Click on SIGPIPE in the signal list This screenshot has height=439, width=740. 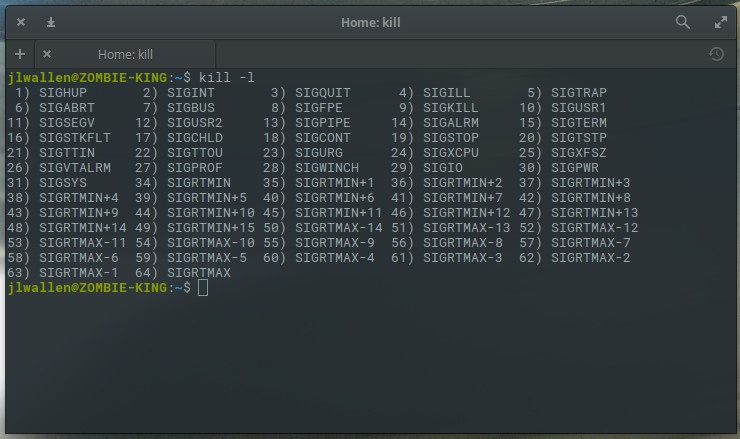coord(322,123)
